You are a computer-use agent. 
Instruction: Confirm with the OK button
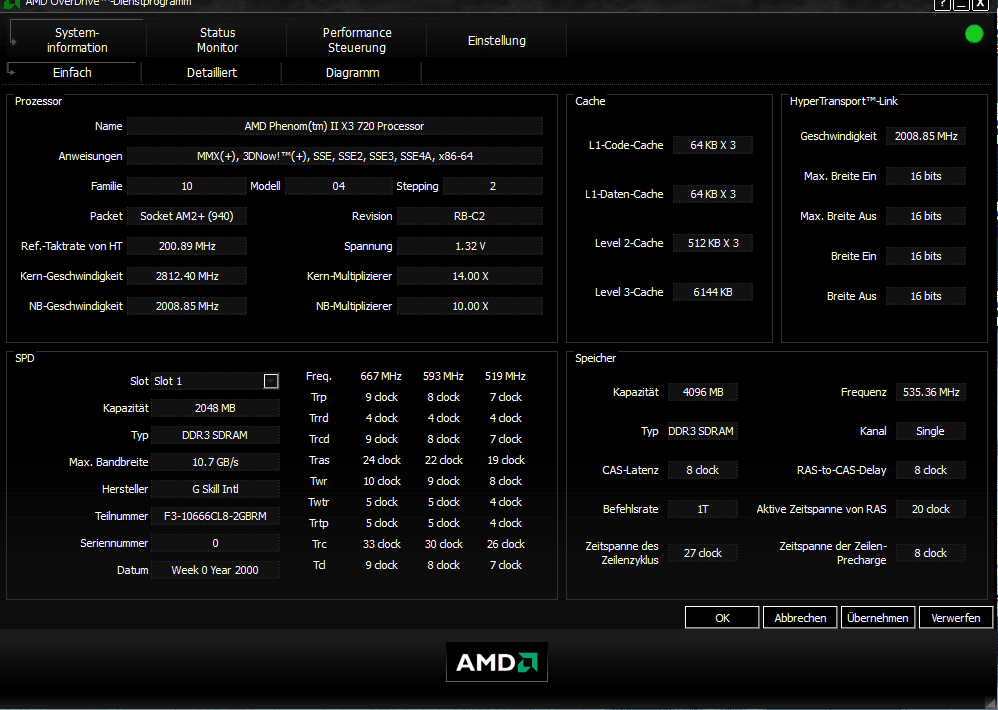[722, 618]
